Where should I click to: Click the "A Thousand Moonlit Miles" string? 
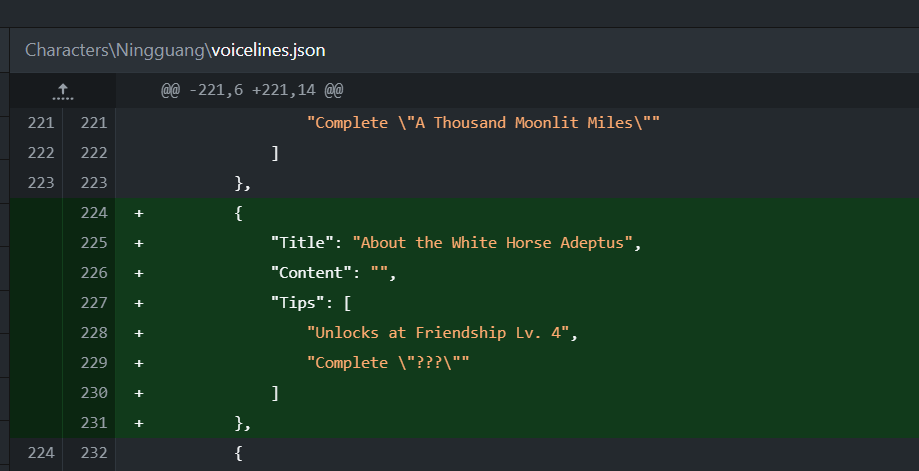tap(484, 123)
